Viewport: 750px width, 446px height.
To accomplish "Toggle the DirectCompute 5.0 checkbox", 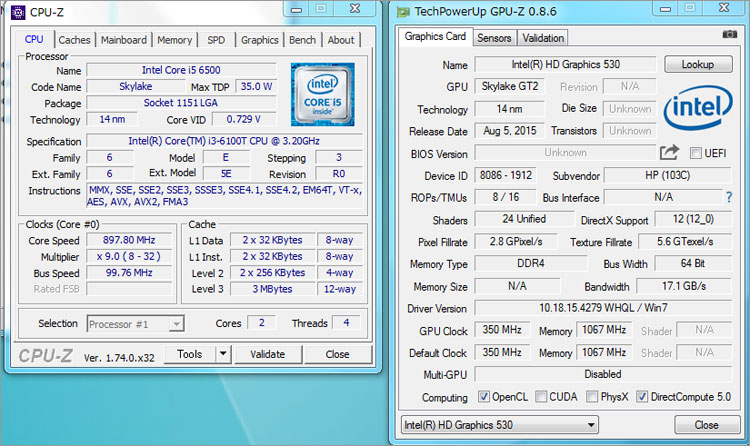I will click(x=642, y=397).
